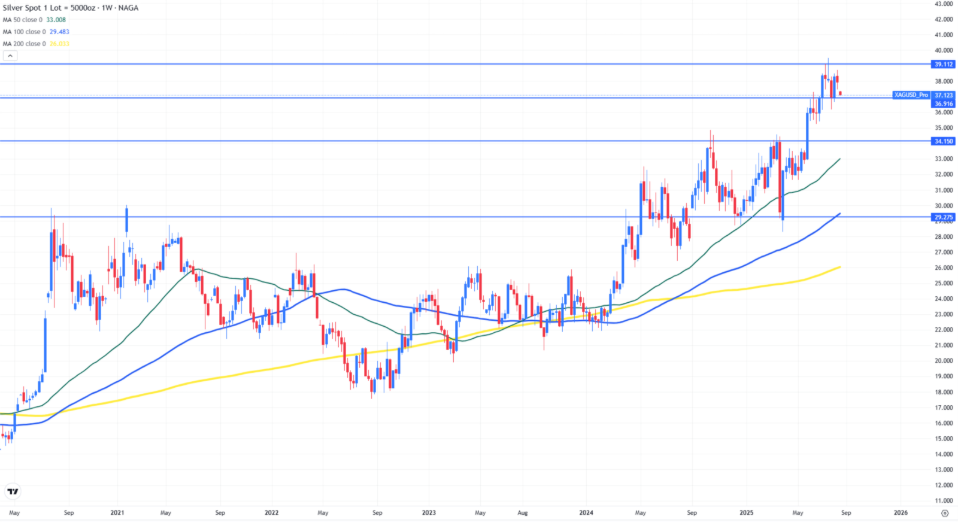Click the 2025 label on time axis

tap(746, 513)
